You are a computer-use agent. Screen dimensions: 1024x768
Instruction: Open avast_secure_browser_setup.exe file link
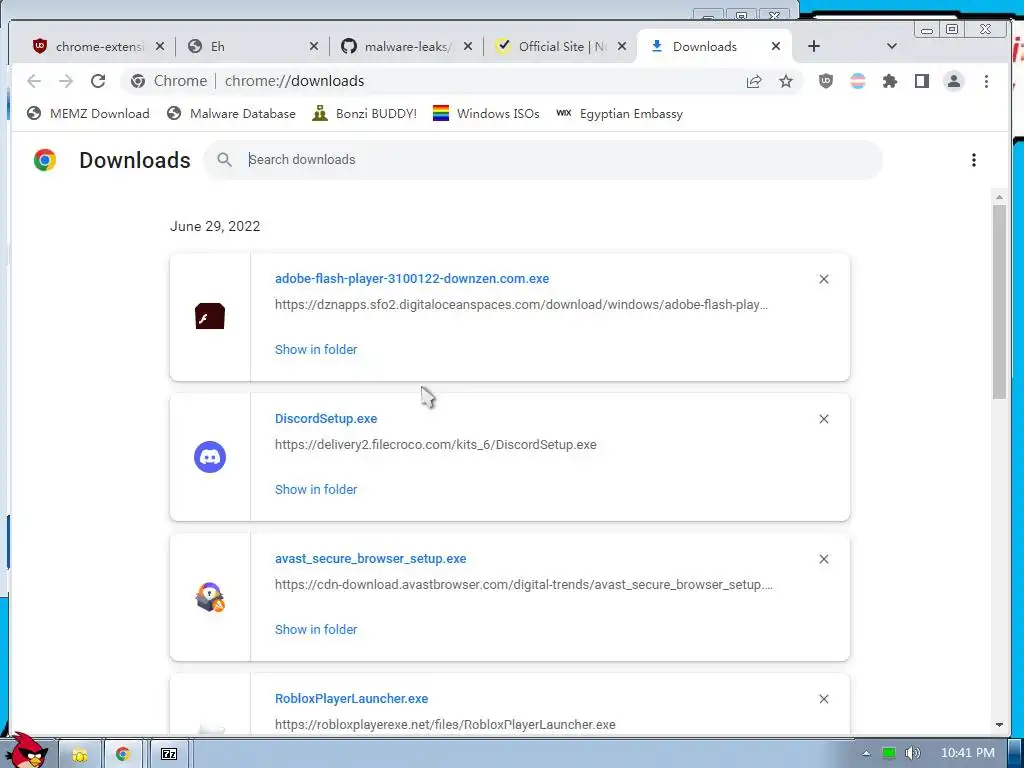370,559
